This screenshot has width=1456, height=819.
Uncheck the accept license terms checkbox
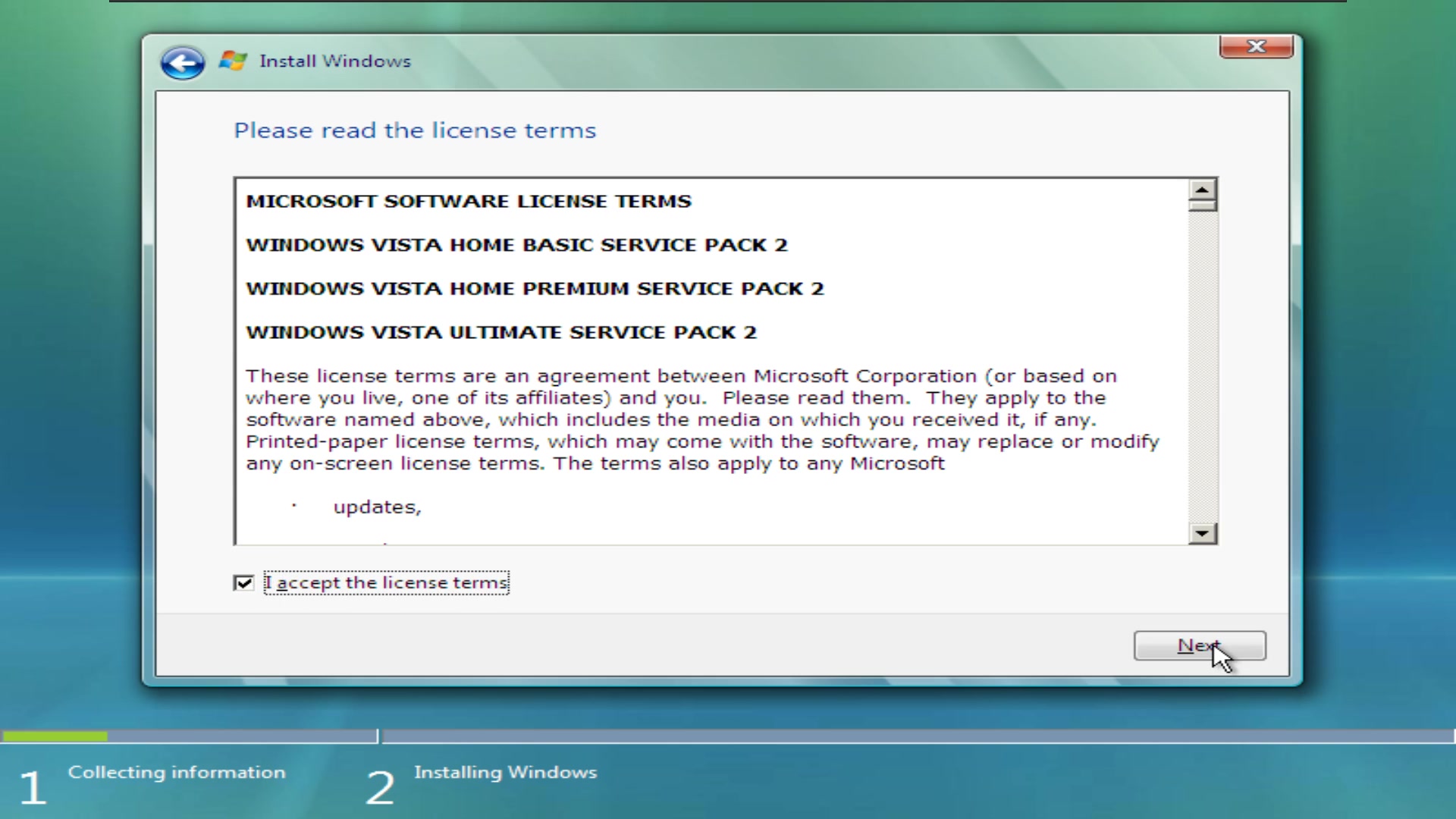[243, 583]
